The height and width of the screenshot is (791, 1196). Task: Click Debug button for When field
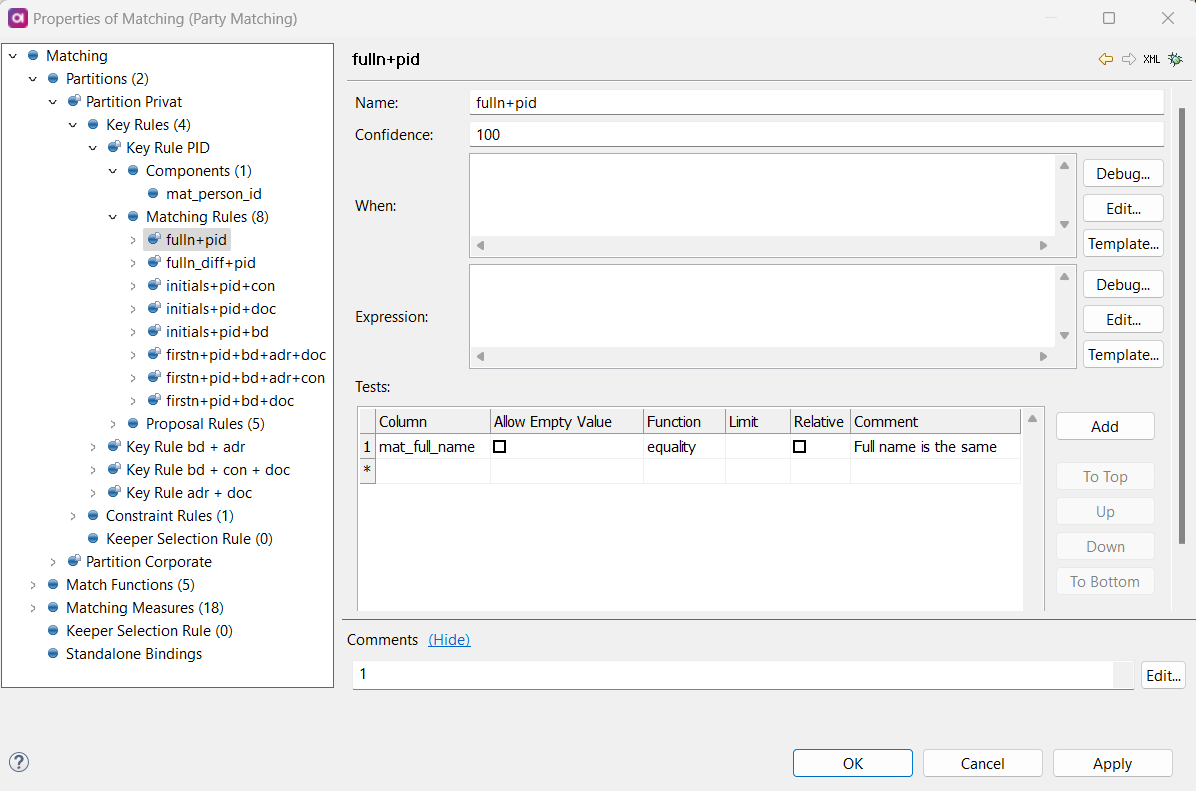(1123, 173)
